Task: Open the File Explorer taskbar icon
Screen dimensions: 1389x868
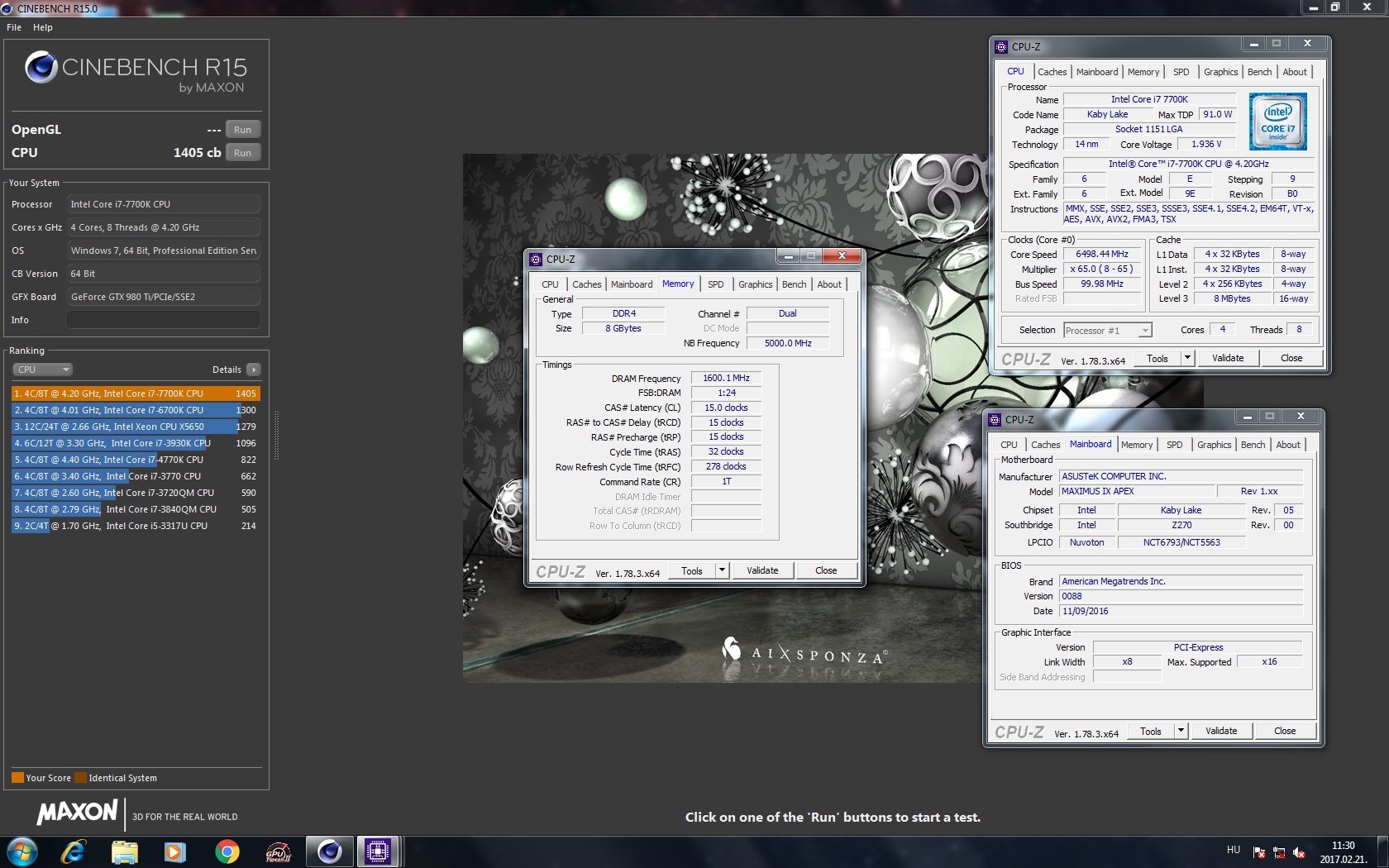Action: tap(124, 851)
